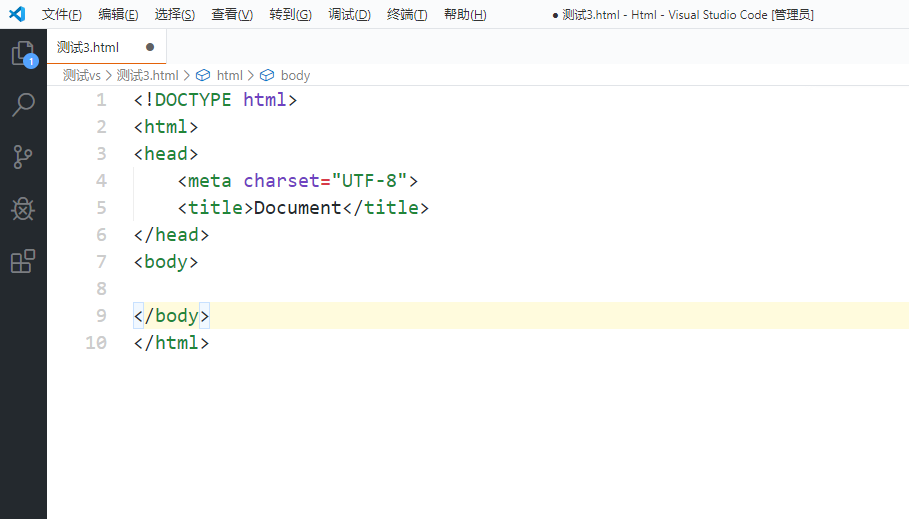The image size is (909, 519).
Task: Click the closing </title> tag
Action: click(x=386, y=208)
